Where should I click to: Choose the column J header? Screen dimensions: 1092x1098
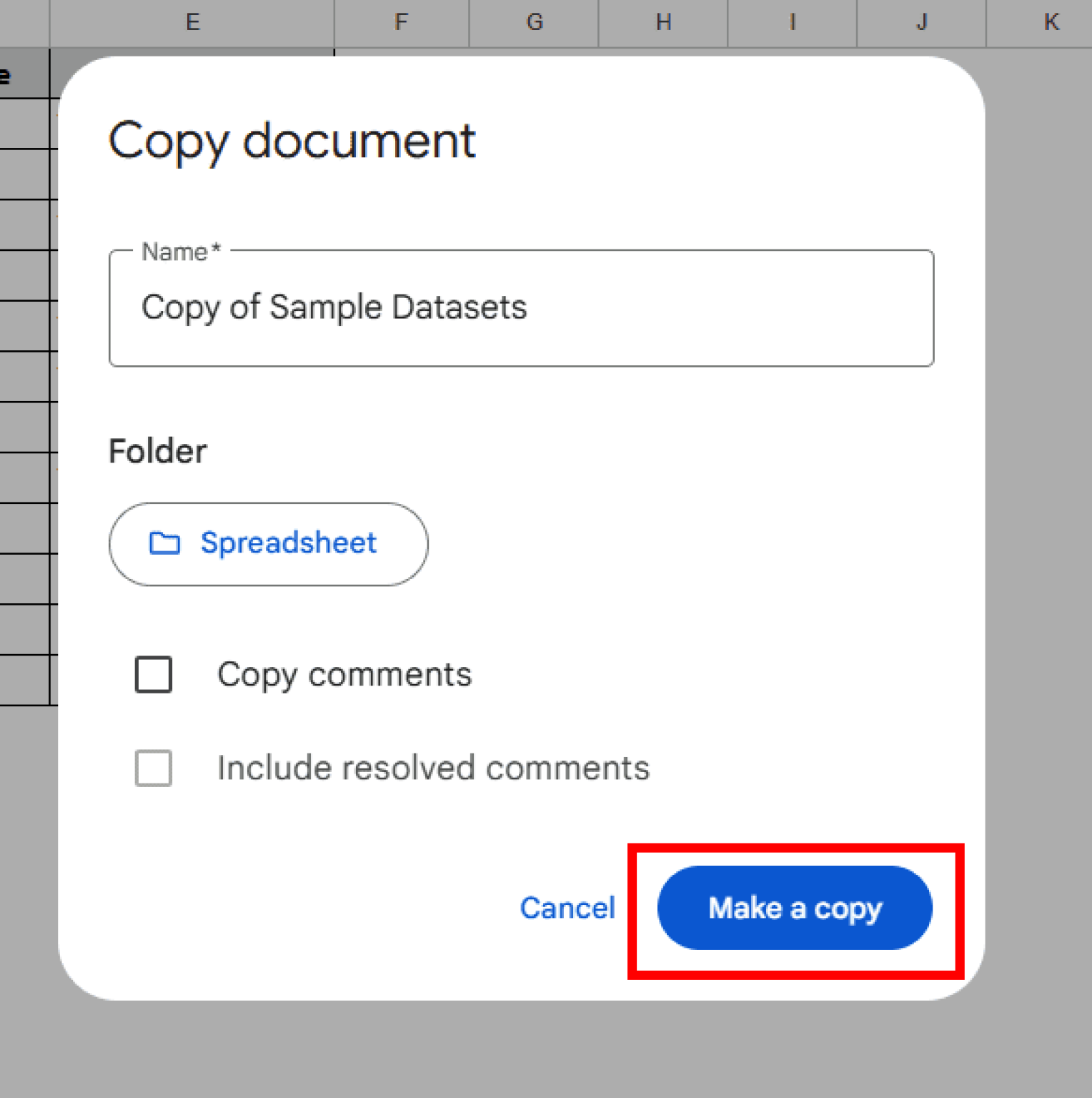(x=921, y=23)
